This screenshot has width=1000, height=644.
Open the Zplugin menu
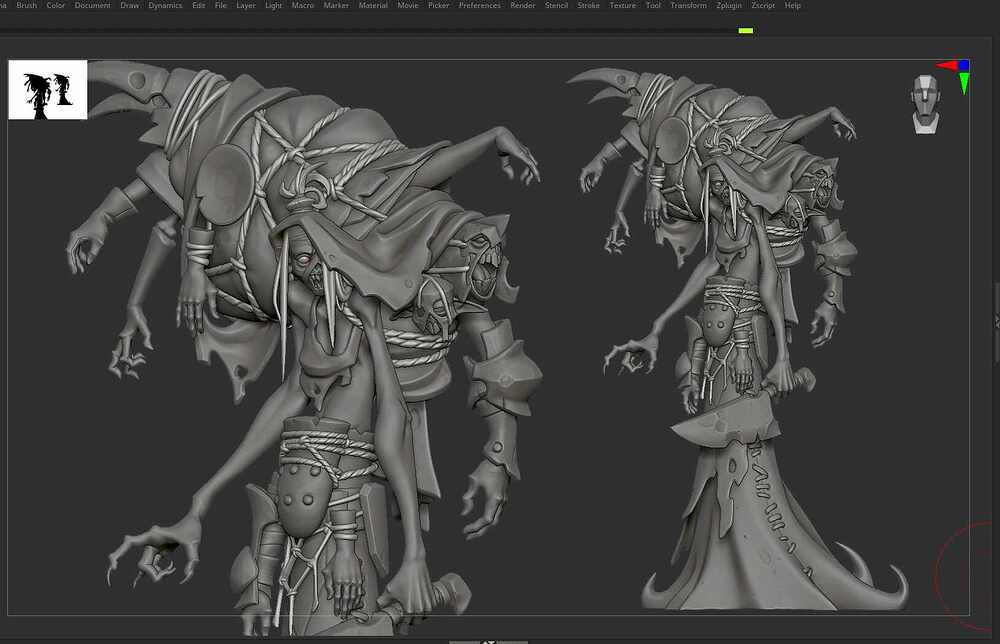point(729,5)
